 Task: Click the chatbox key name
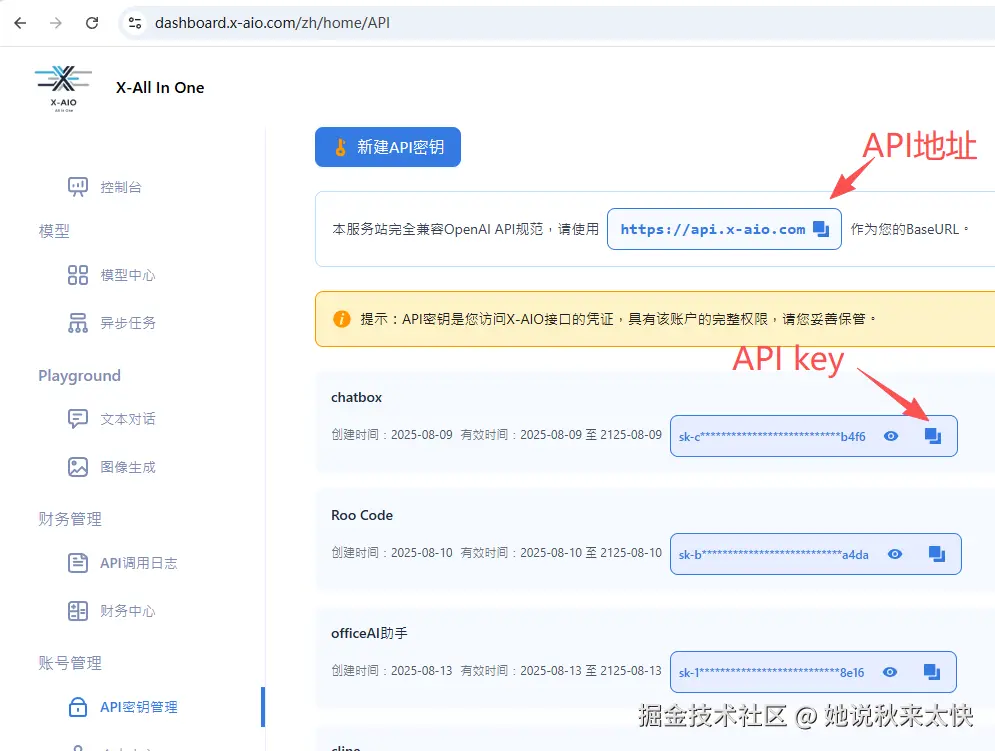357,397
